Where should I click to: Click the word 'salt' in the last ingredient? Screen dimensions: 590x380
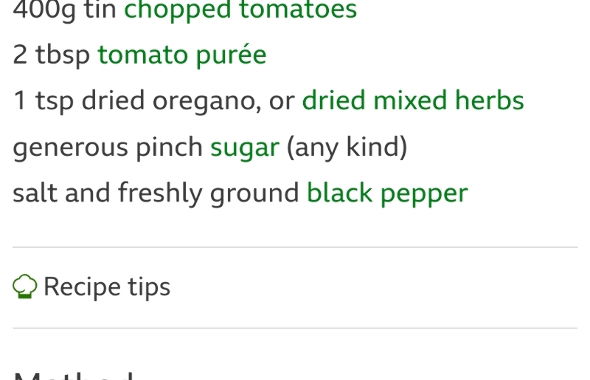pyautogui.click(x=35, y=193)
